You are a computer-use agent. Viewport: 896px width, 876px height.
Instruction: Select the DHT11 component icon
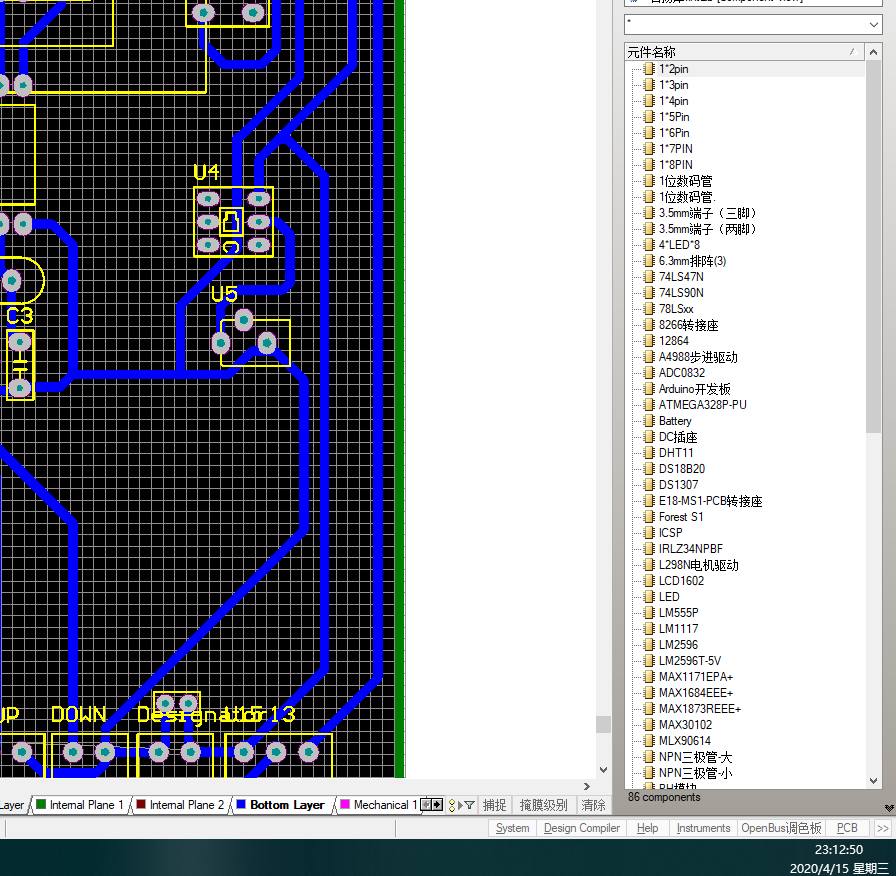(x=648, y=453)
